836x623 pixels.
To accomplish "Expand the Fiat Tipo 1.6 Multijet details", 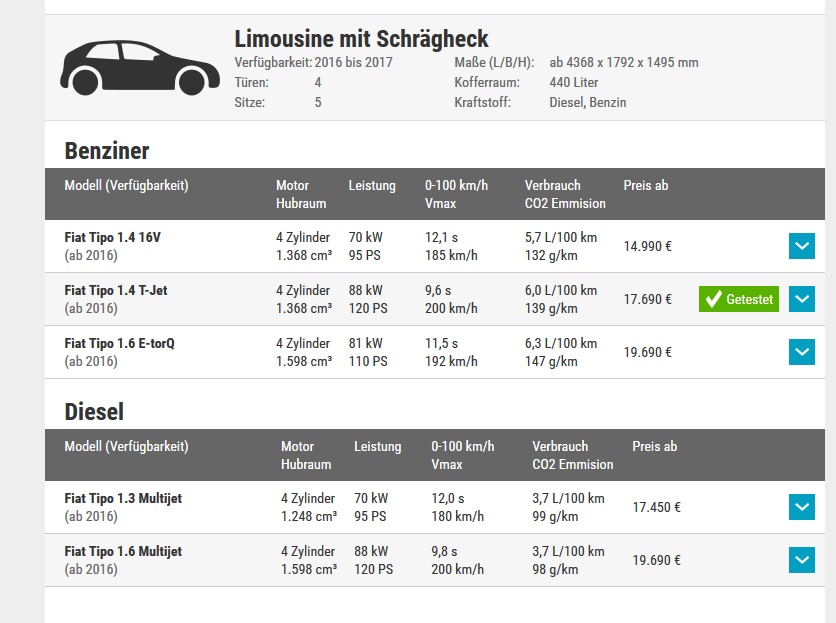I will 802,560.
